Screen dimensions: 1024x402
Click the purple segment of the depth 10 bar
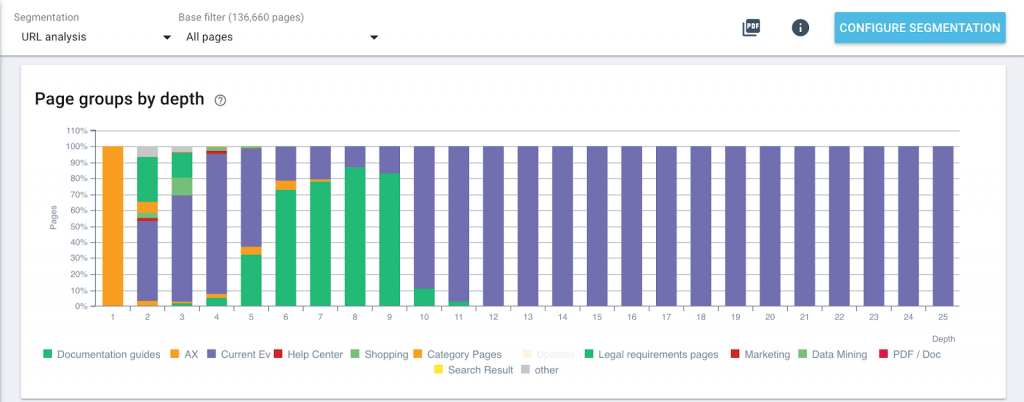pyautogui.click(x=424, y=217)
